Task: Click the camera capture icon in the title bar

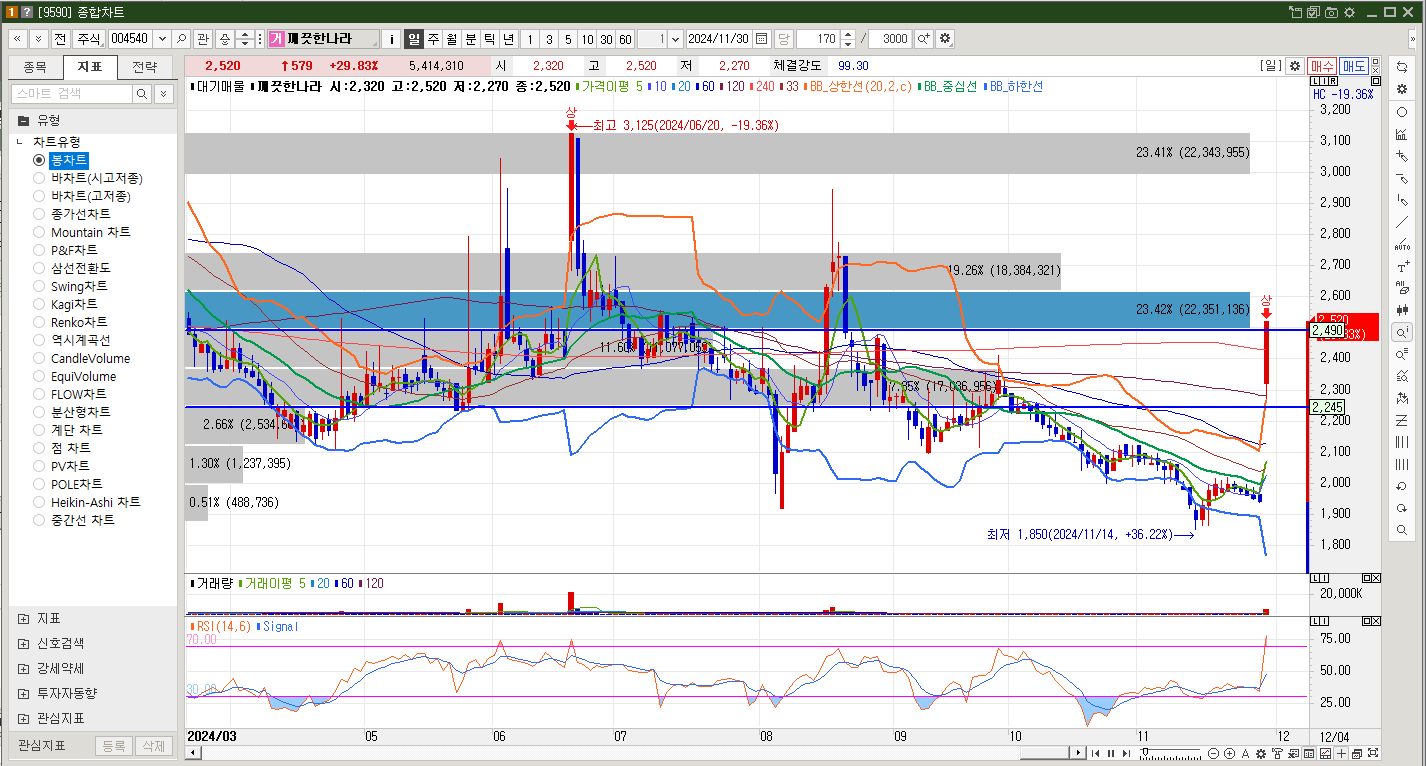Action: [x=1331, y=12]
